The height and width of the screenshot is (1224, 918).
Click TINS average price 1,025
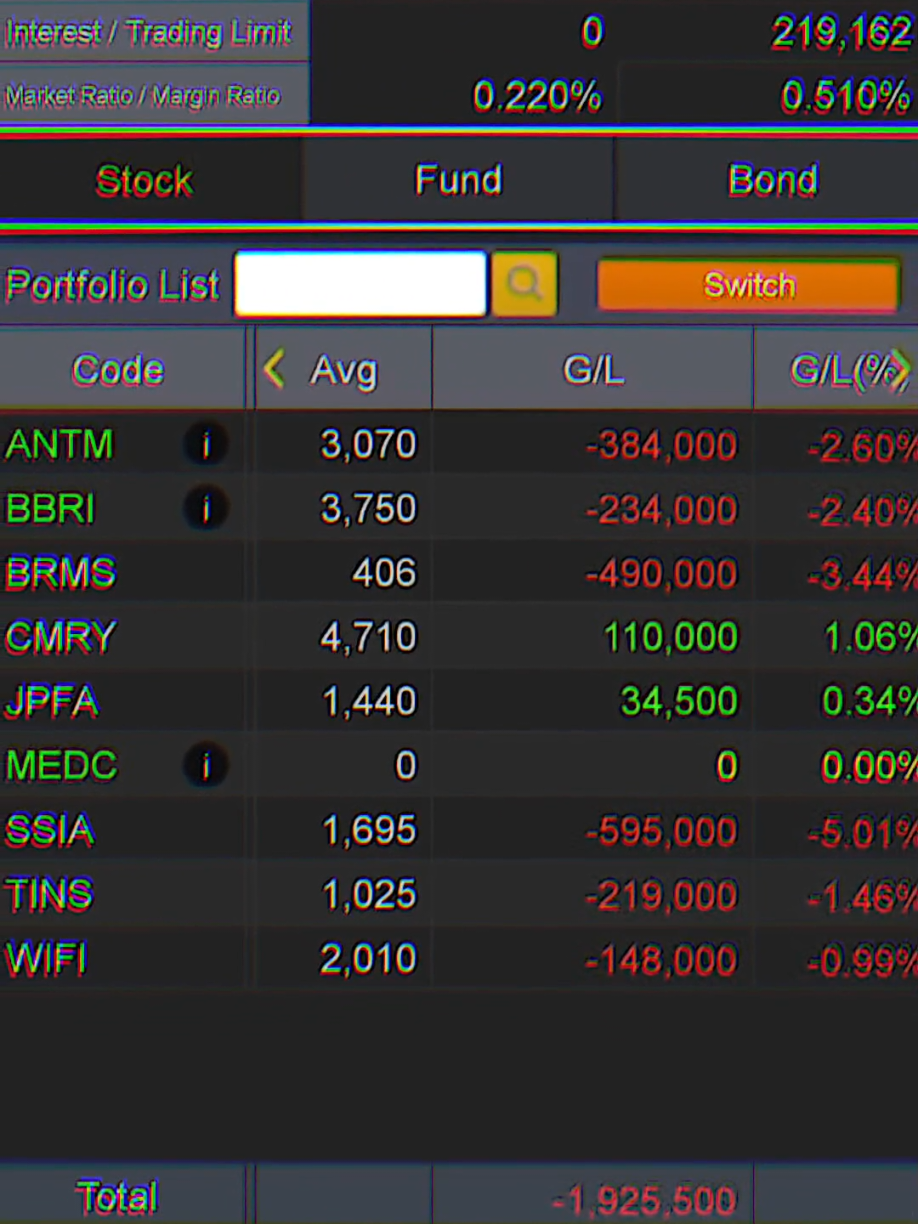pyautogui.click(x=368, y=895)
